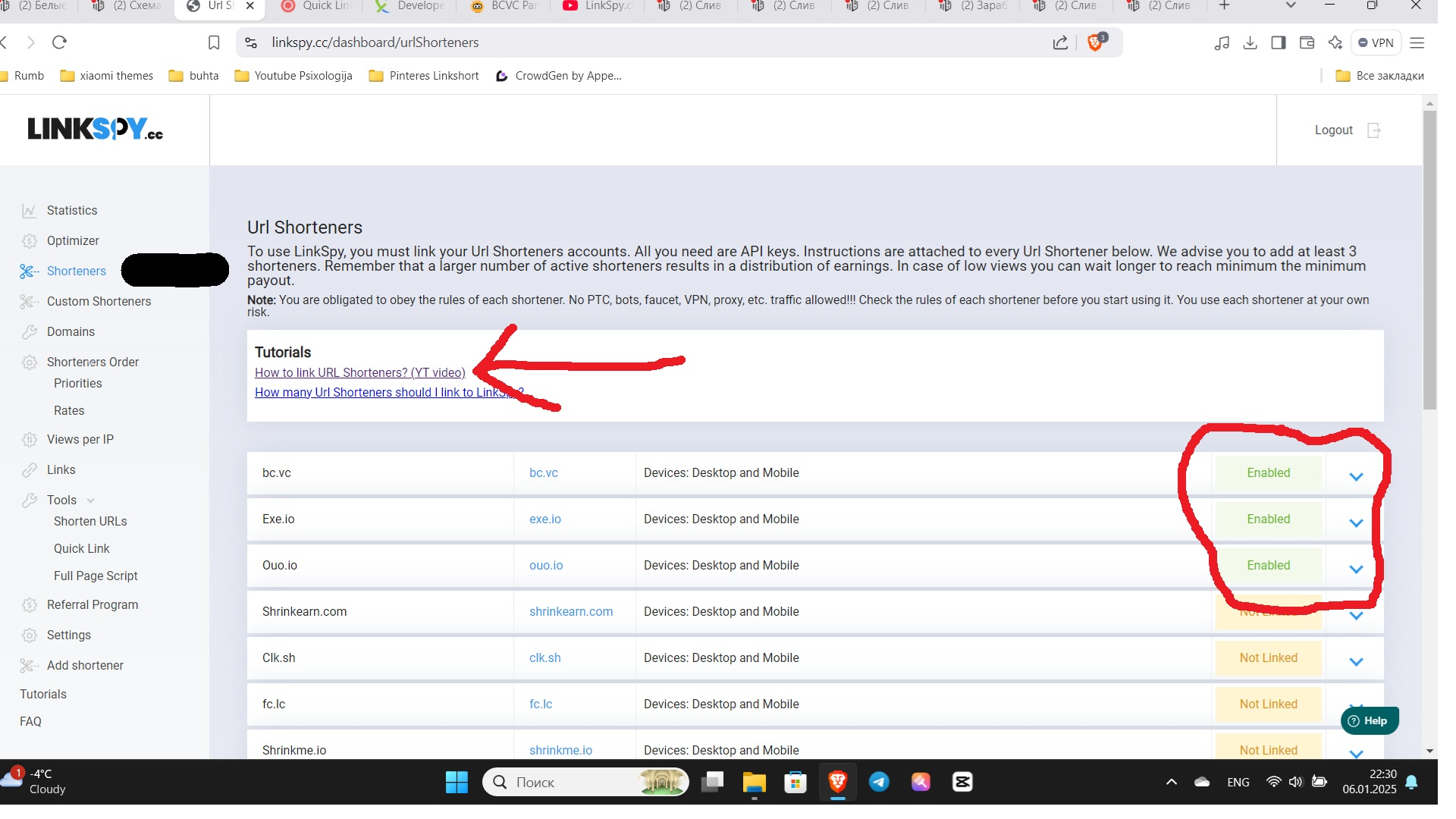Toggle the Brave VPN button
1456x819 pixels.
pos(1376,43)
